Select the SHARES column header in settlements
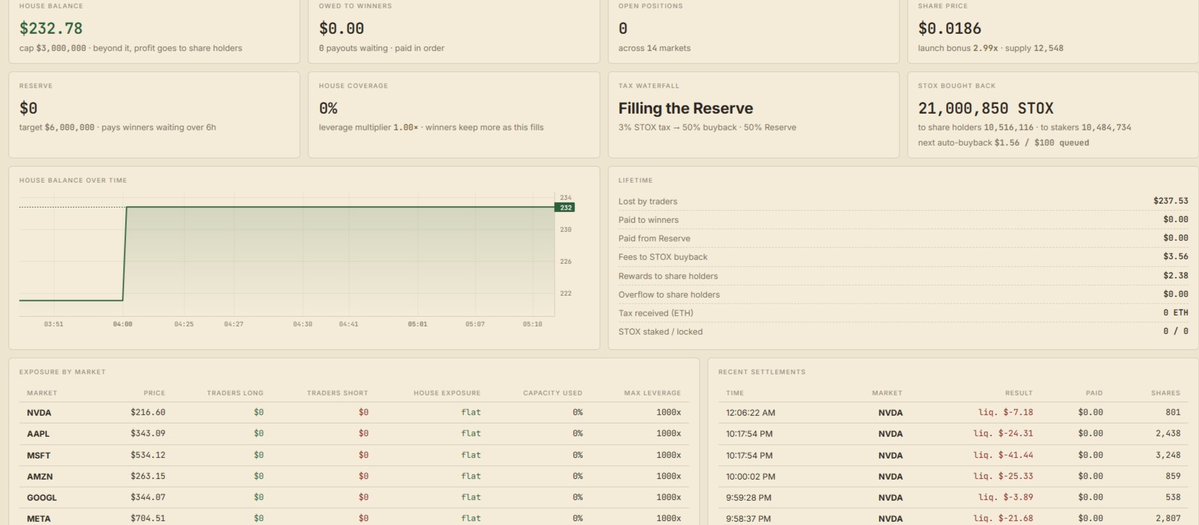The width and height of the screenshot is (1199, 525). point(1165,393)
